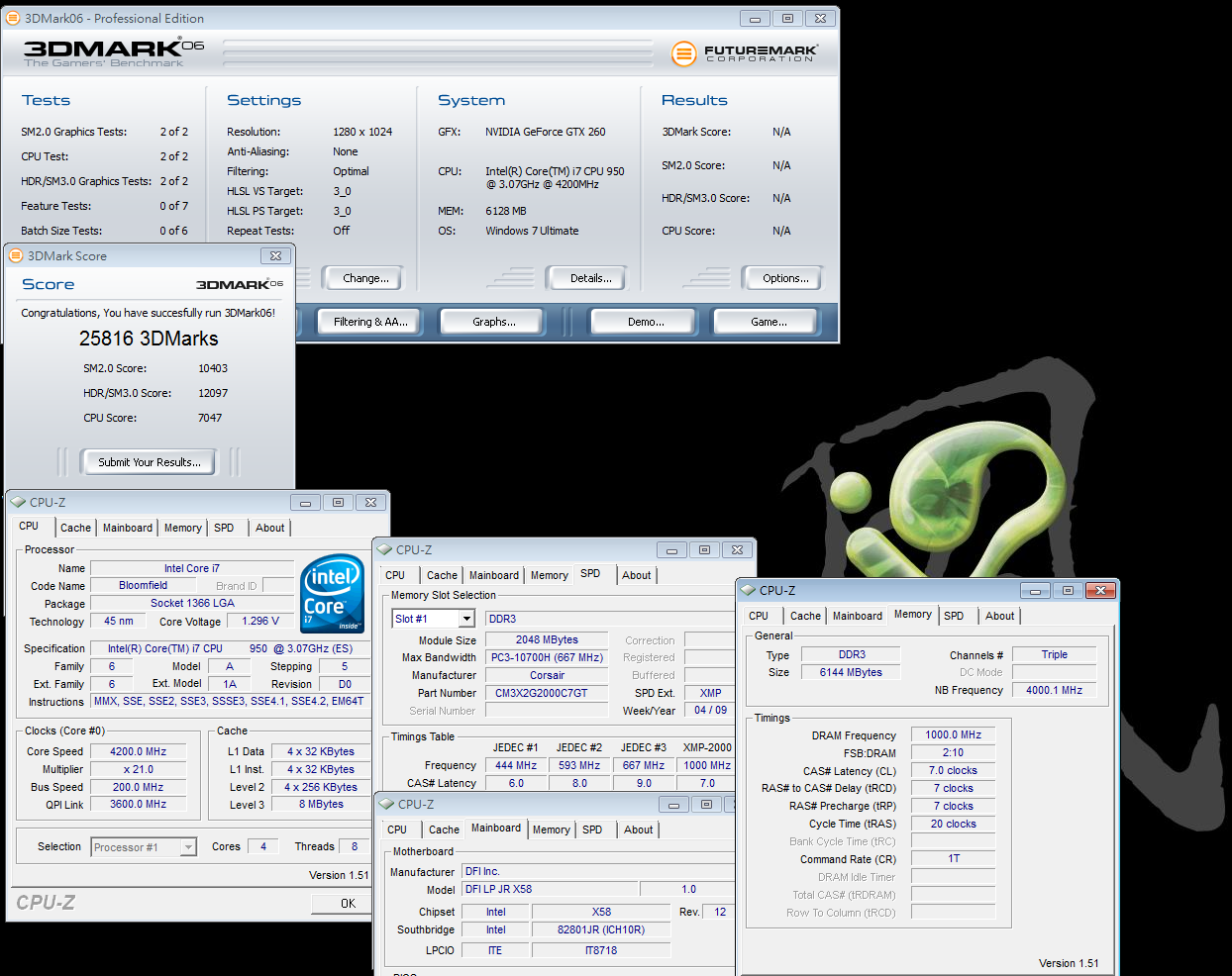Screen dimensions: 1232x976
Task: Click the CPU-Z icon in the Memory window title
Action: click(x=749, y=590)
